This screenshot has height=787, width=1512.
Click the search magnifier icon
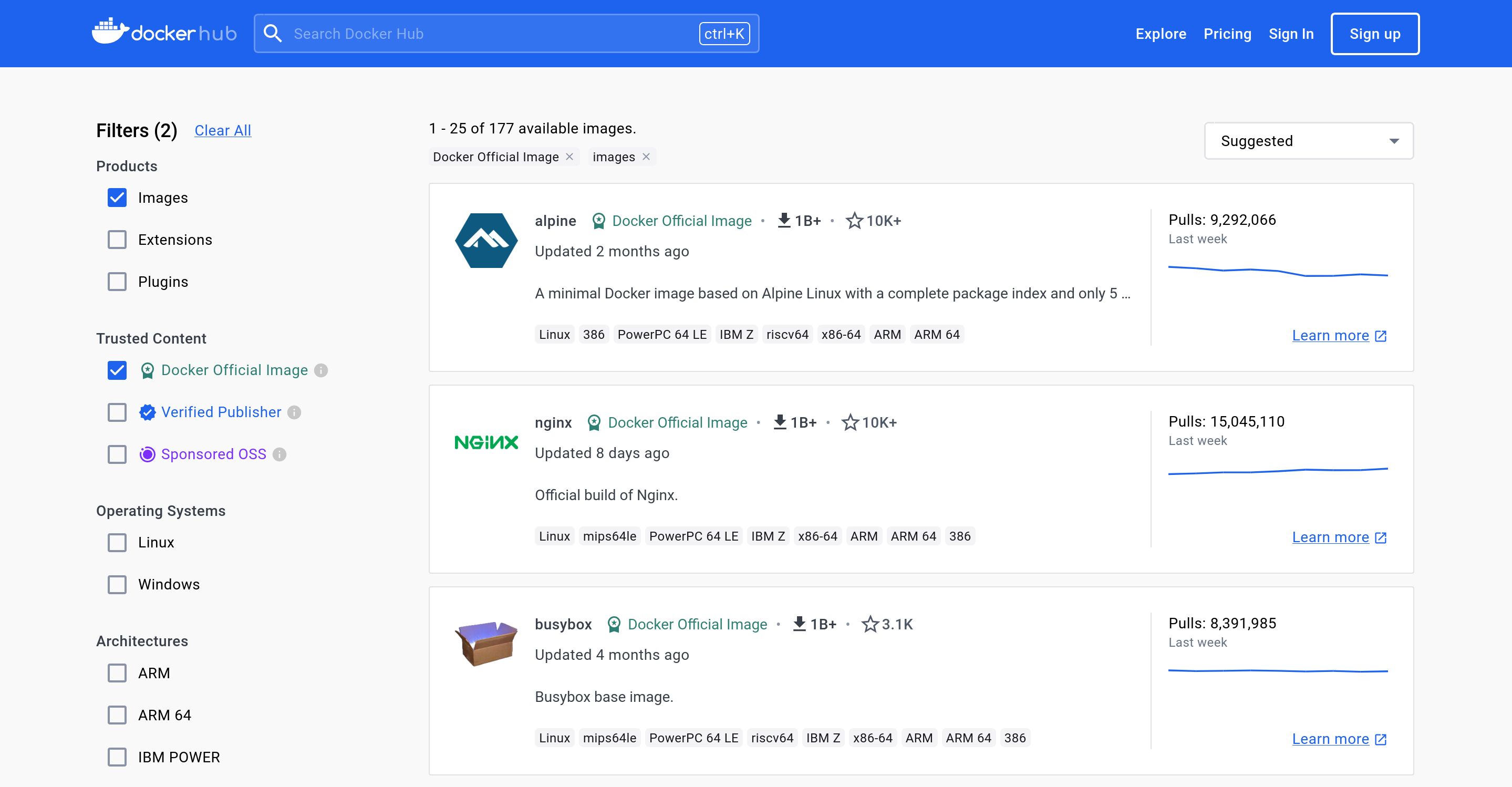coord(272,34)
